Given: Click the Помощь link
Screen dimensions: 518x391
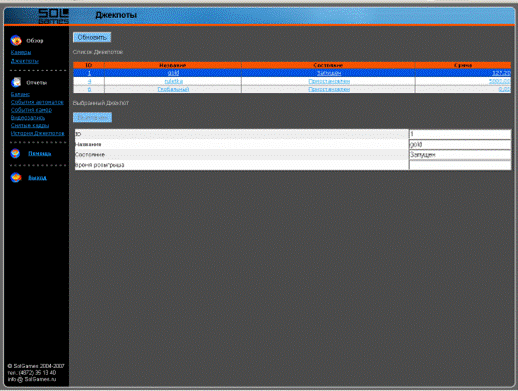Looking at the screenshot, I should (40, 153).
